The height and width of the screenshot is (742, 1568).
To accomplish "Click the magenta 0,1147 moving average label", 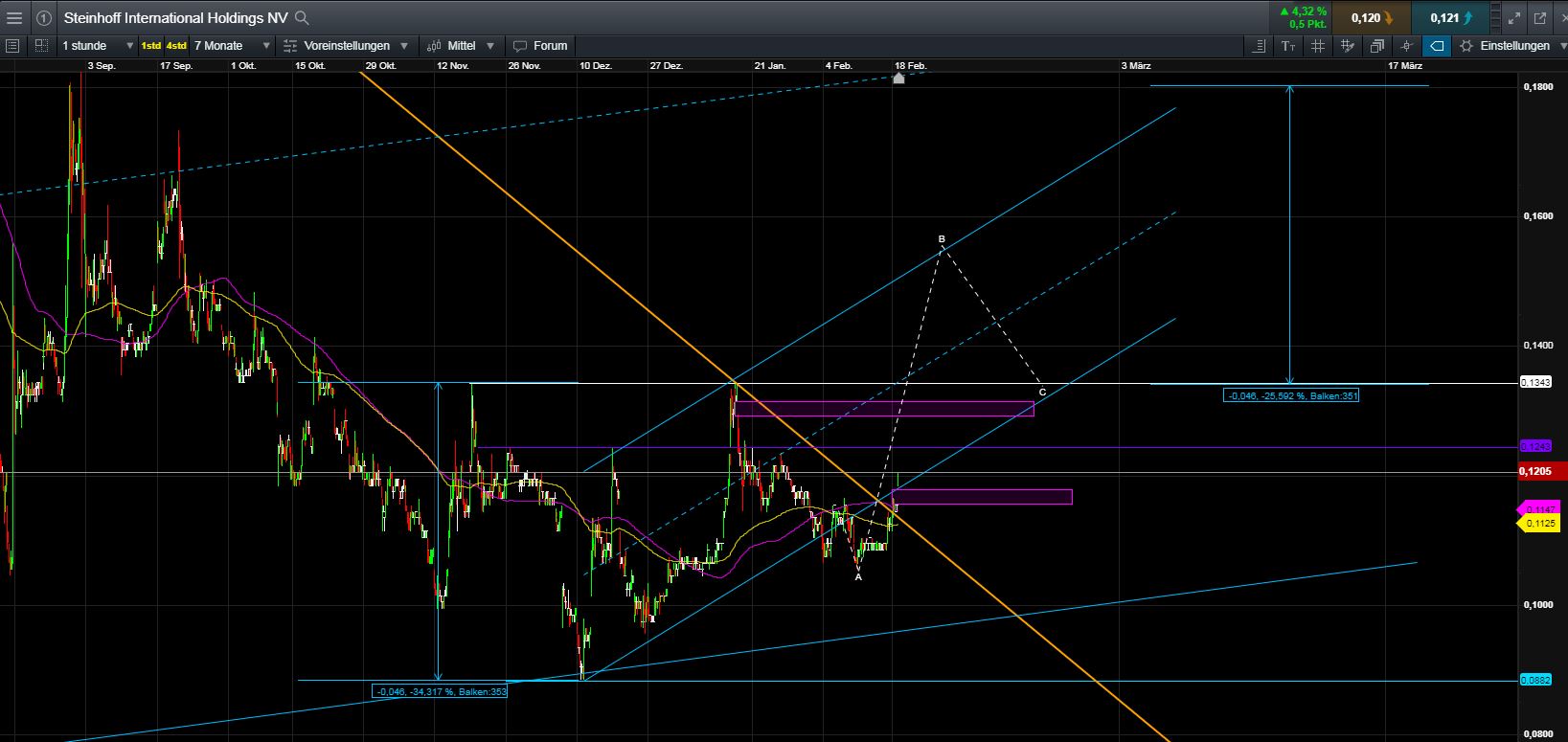I will (1539, 508).
